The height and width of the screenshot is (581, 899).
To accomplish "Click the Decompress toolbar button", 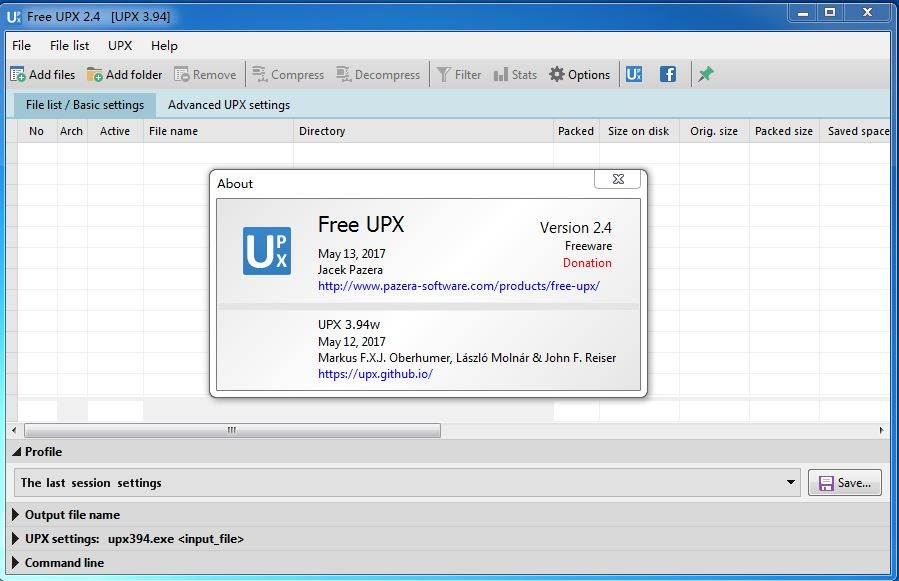I will tap(378, 75).
